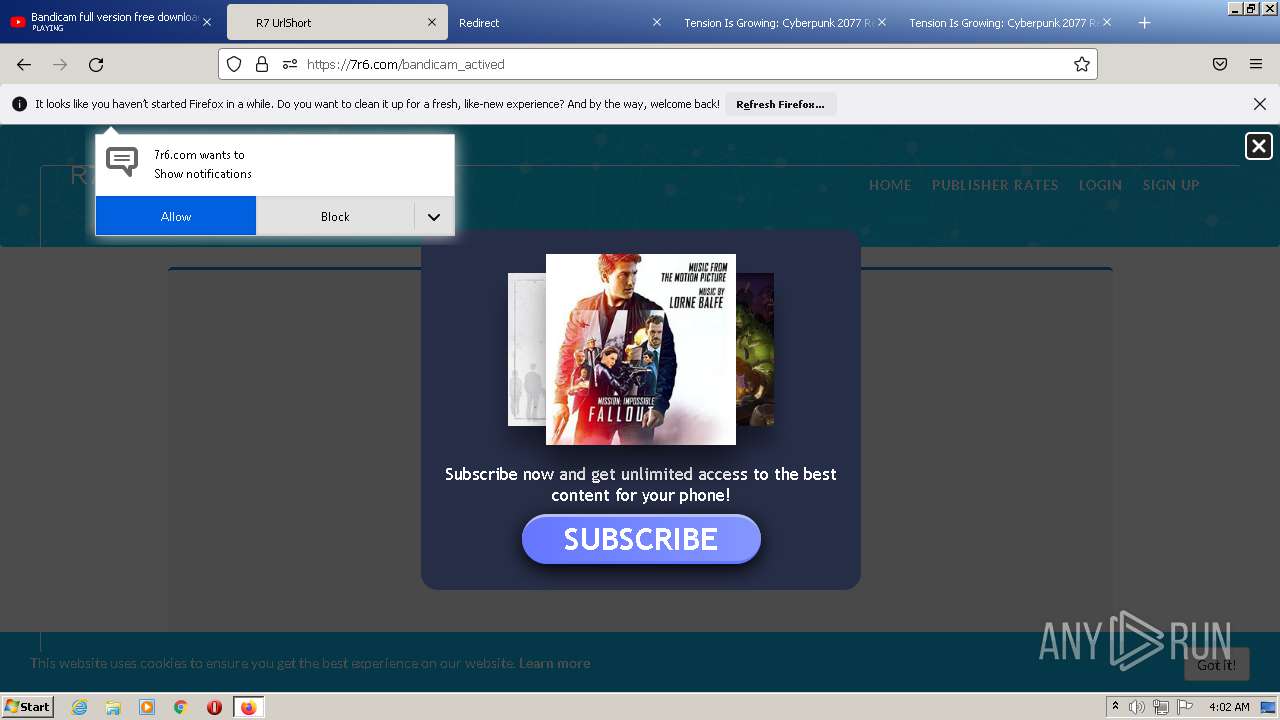Open the second Tension Is Growing tab
1280x720 pixels.
(1010, 22)
